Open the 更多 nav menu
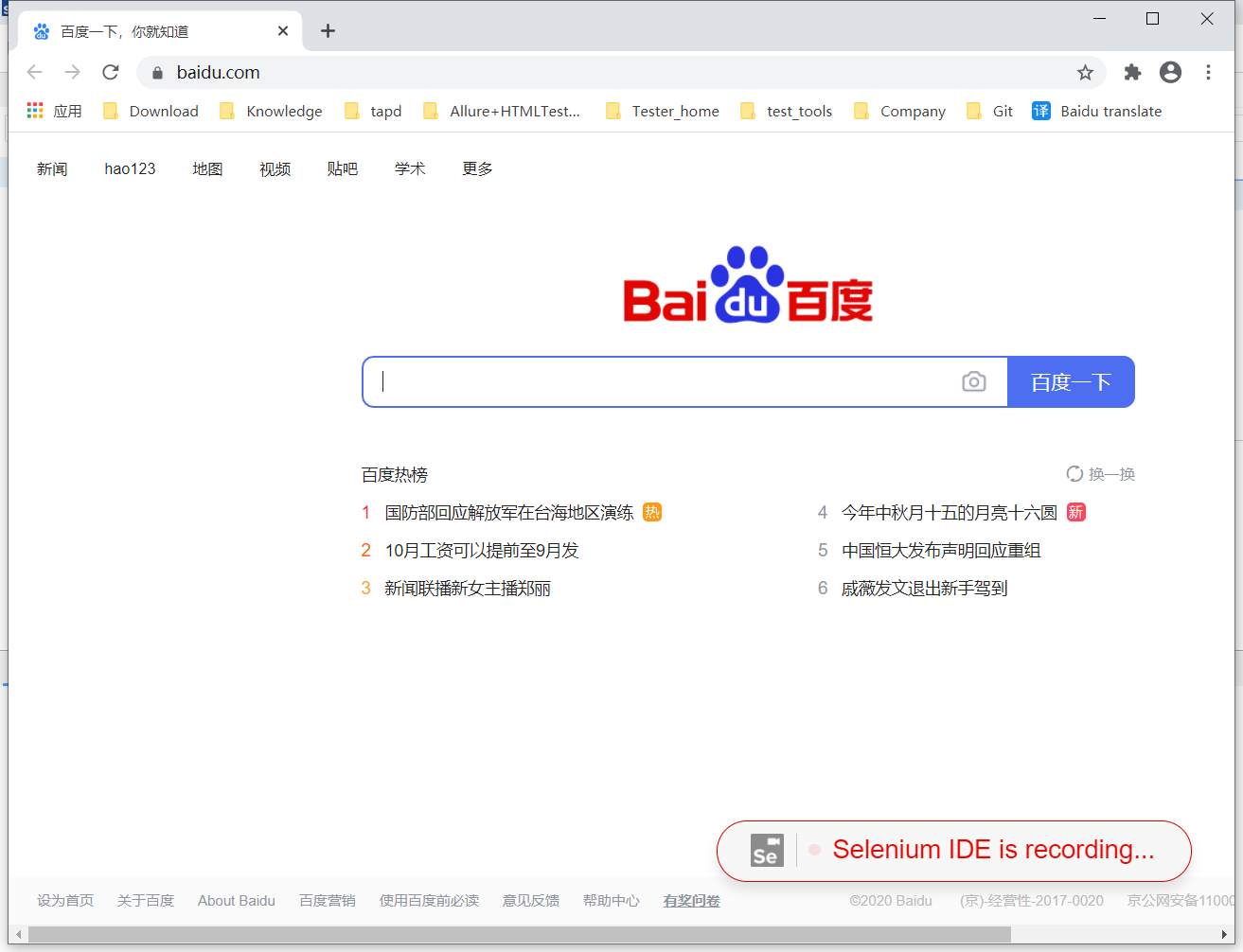 pyautogui.click(x=477, y=168)
